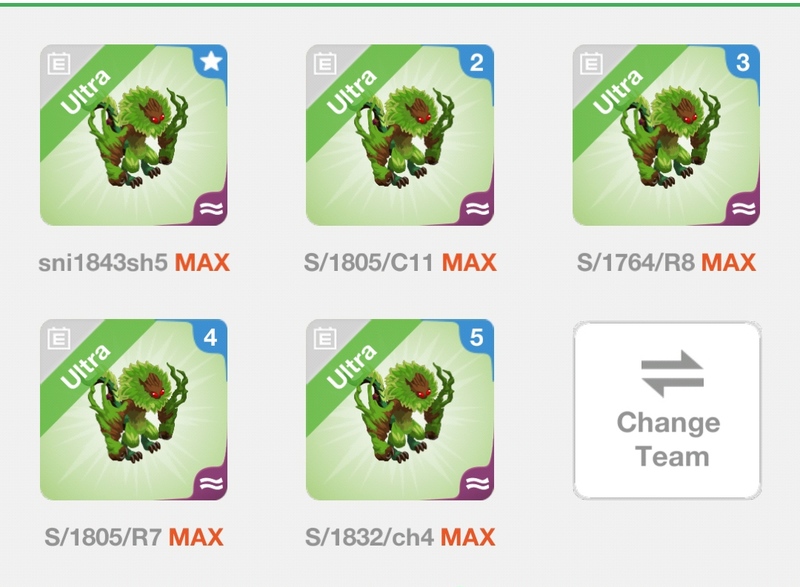Image resolution: width=800 pixels, height=587 pixels.
Task: Select the S/1764/R8 monster card
Action: click(x=666, y=135)
